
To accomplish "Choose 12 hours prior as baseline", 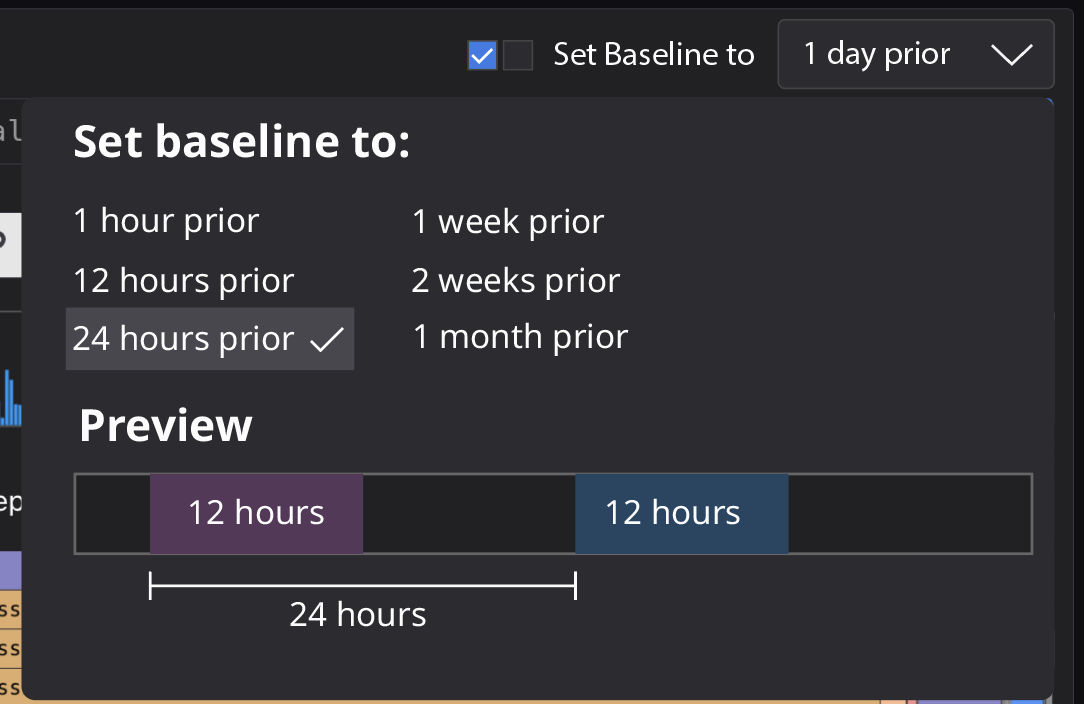I will pyautogui.click(x=183, y=280).
